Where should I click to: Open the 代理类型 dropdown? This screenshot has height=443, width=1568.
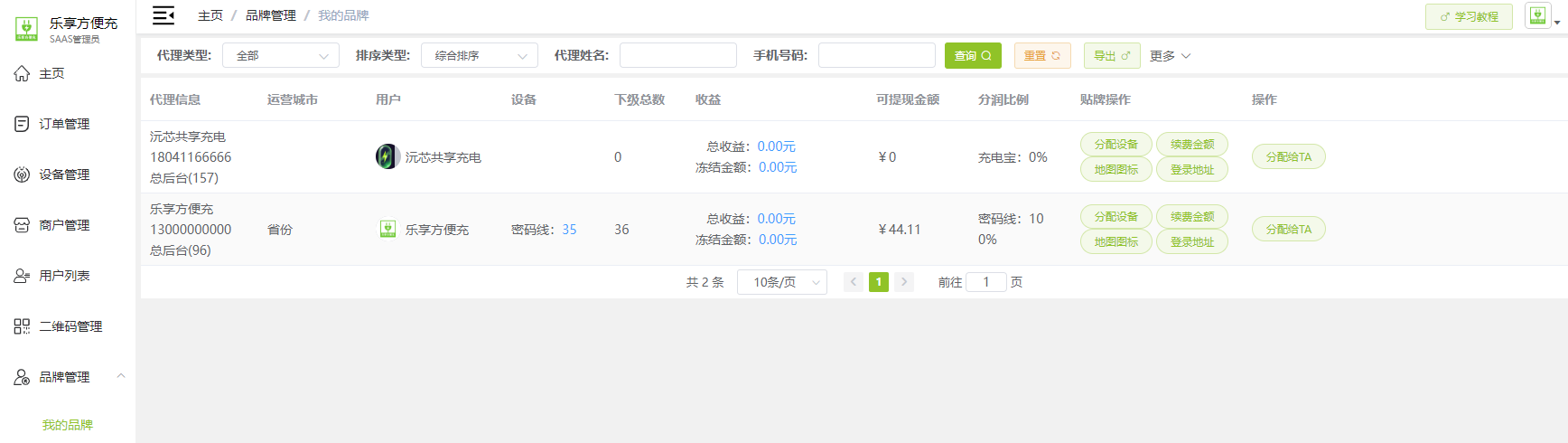coord(281,55)
